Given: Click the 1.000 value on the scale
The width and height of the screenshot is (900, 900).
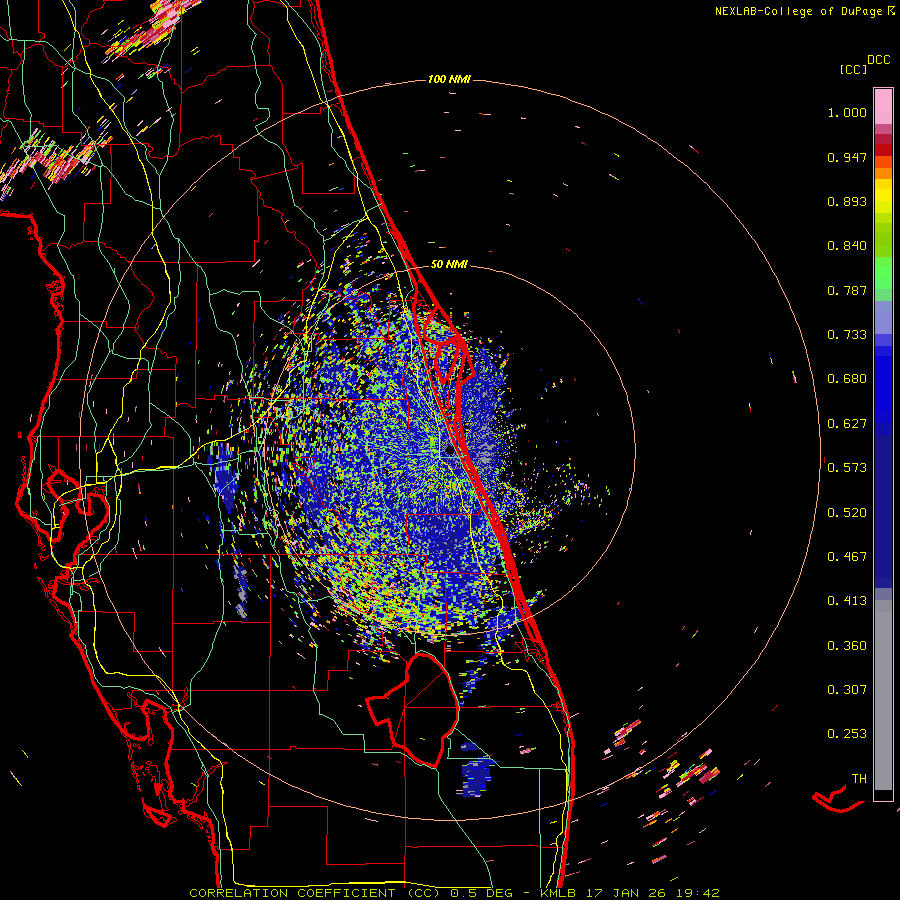Looking at the screenshot, I should (x=847, y=112).
